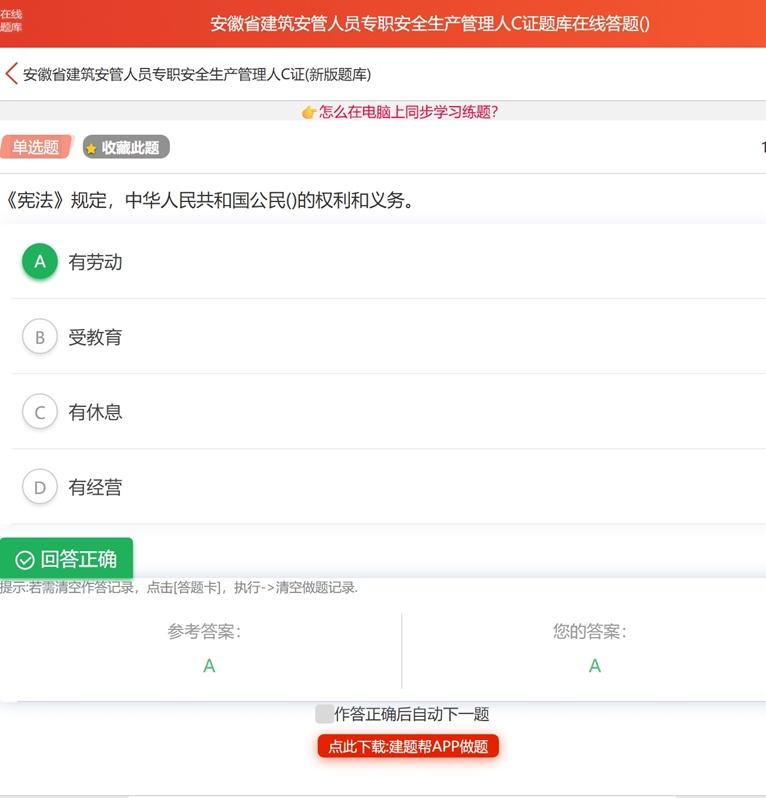Click option text 有休息

click(x=95, y=412)
